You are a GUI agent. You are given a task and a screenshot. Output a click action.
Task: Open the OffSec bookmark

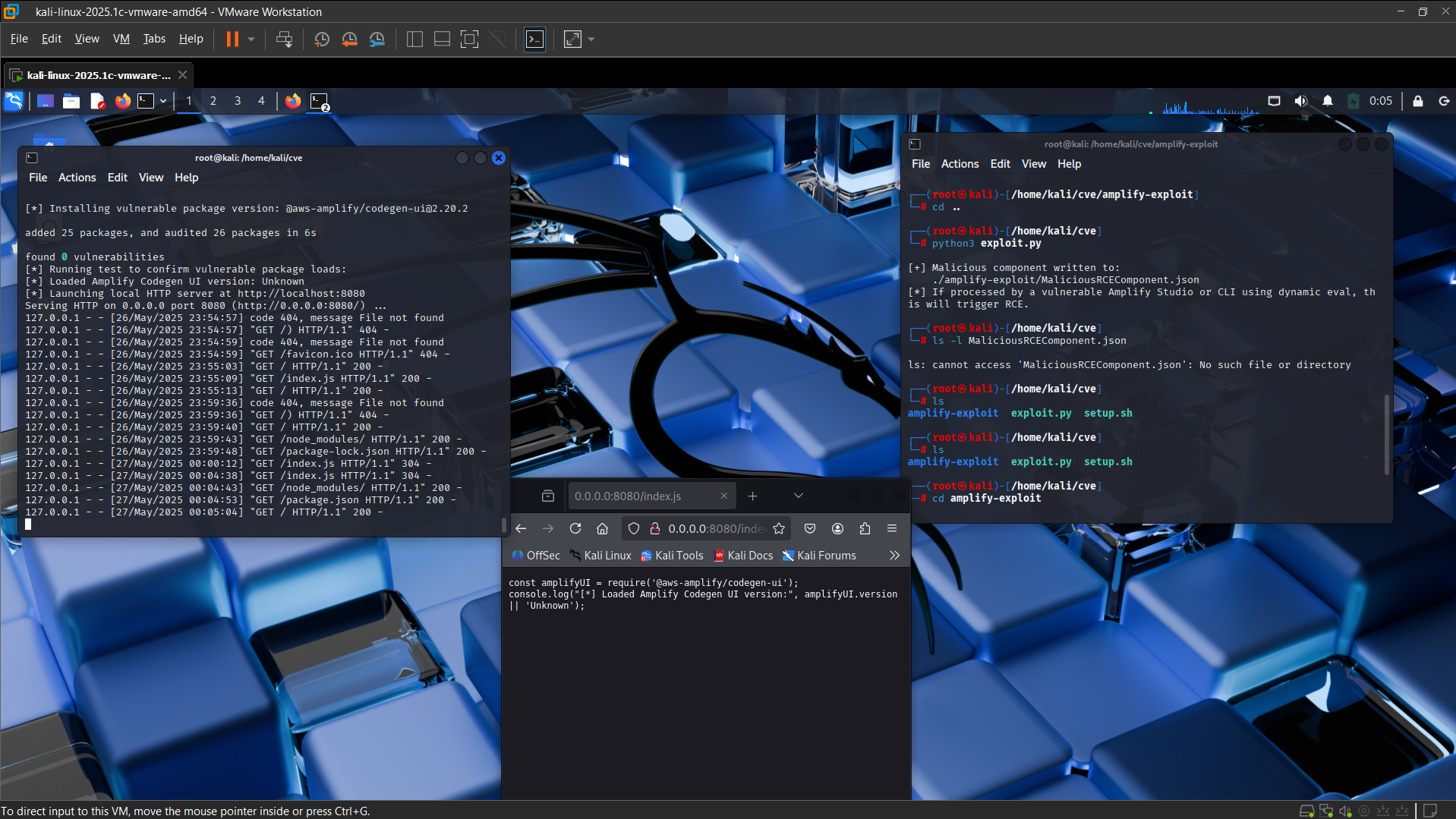coord(536,556)
